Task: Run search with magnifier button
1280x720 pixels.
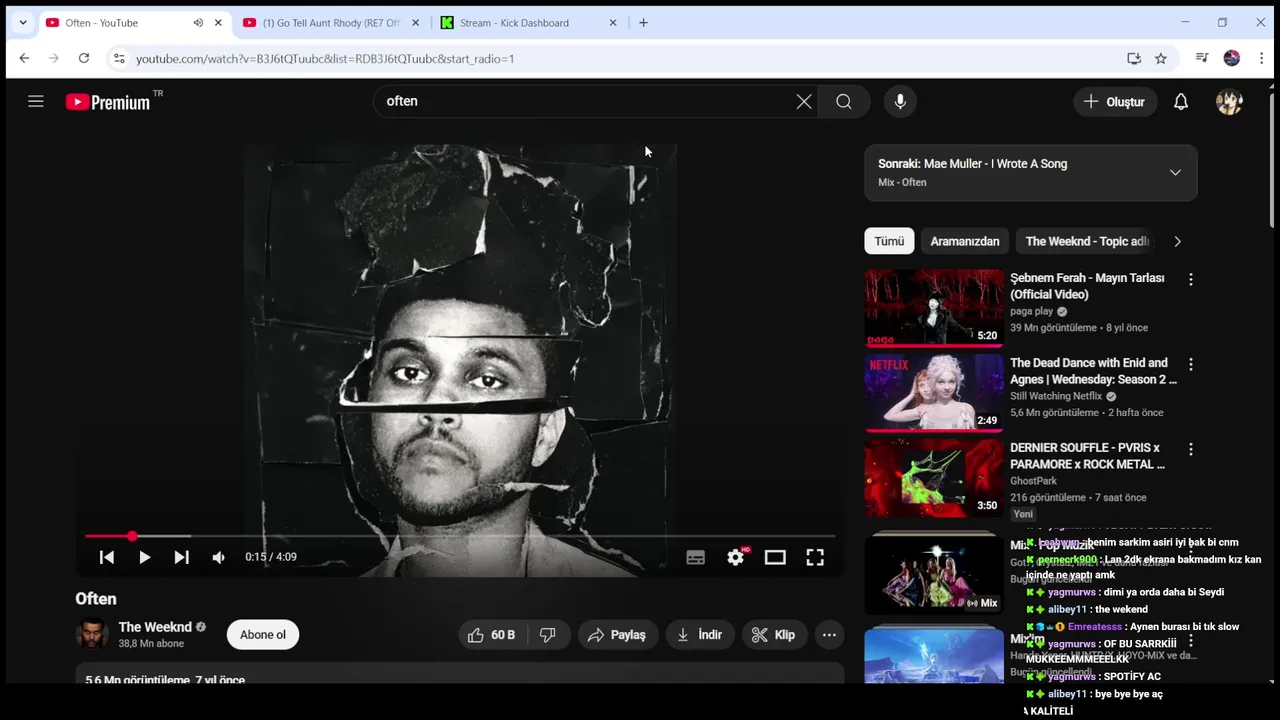Action: coord(844,101)
